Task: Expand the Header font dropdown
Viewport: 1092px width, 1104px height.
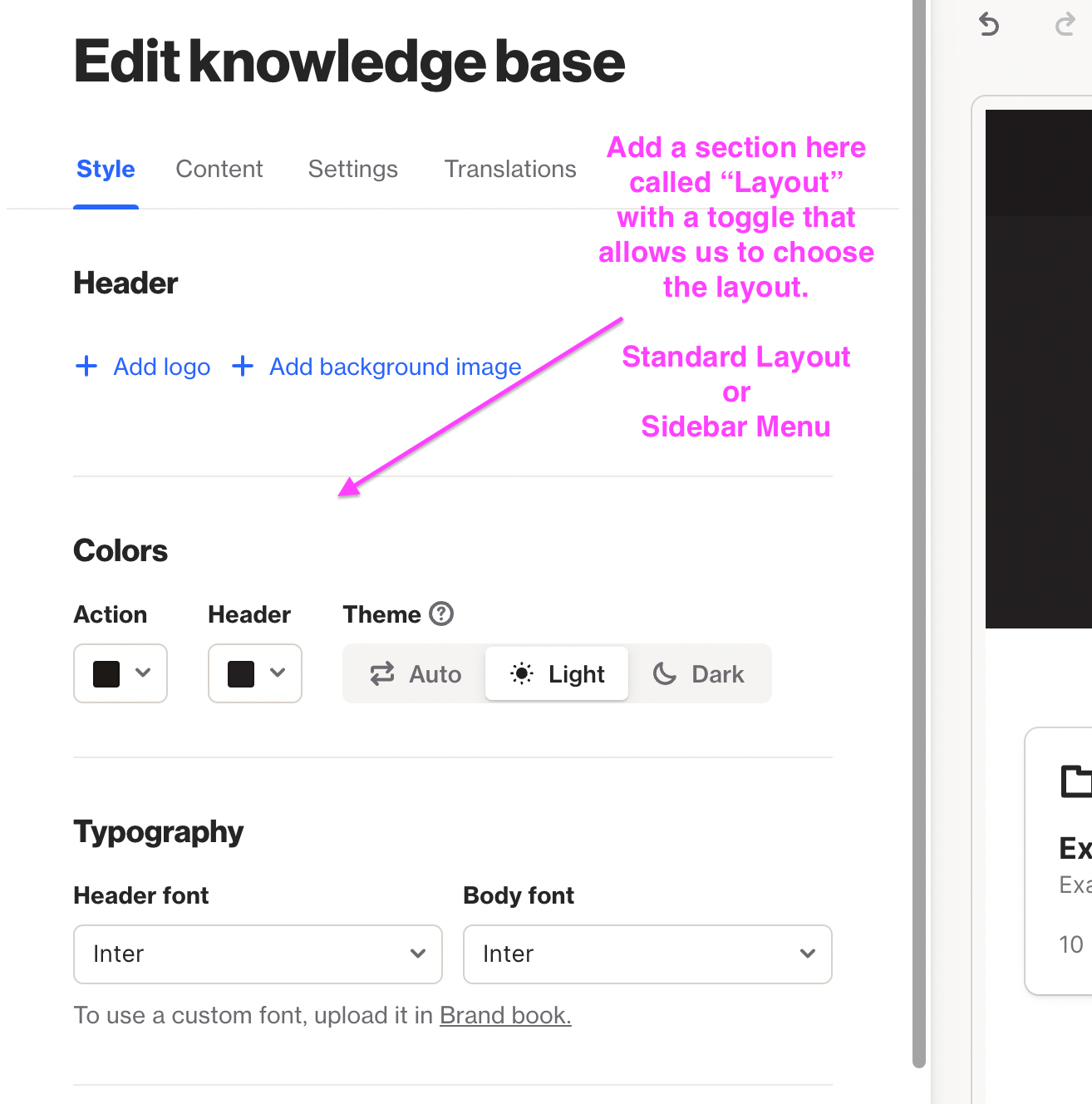Action: (x=258, y=954)
